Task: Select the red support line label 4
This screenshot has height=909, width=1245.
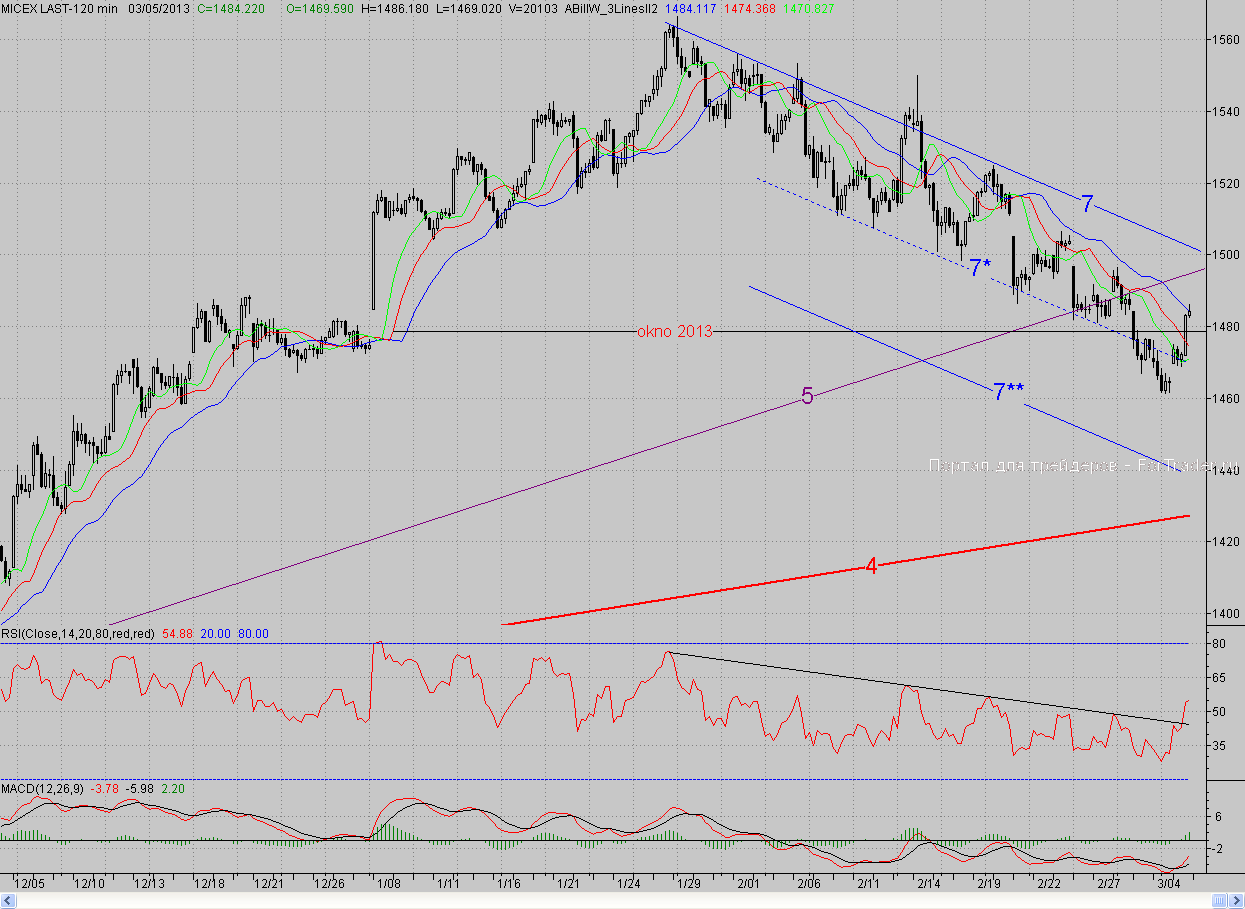Action: pos(871,567)
